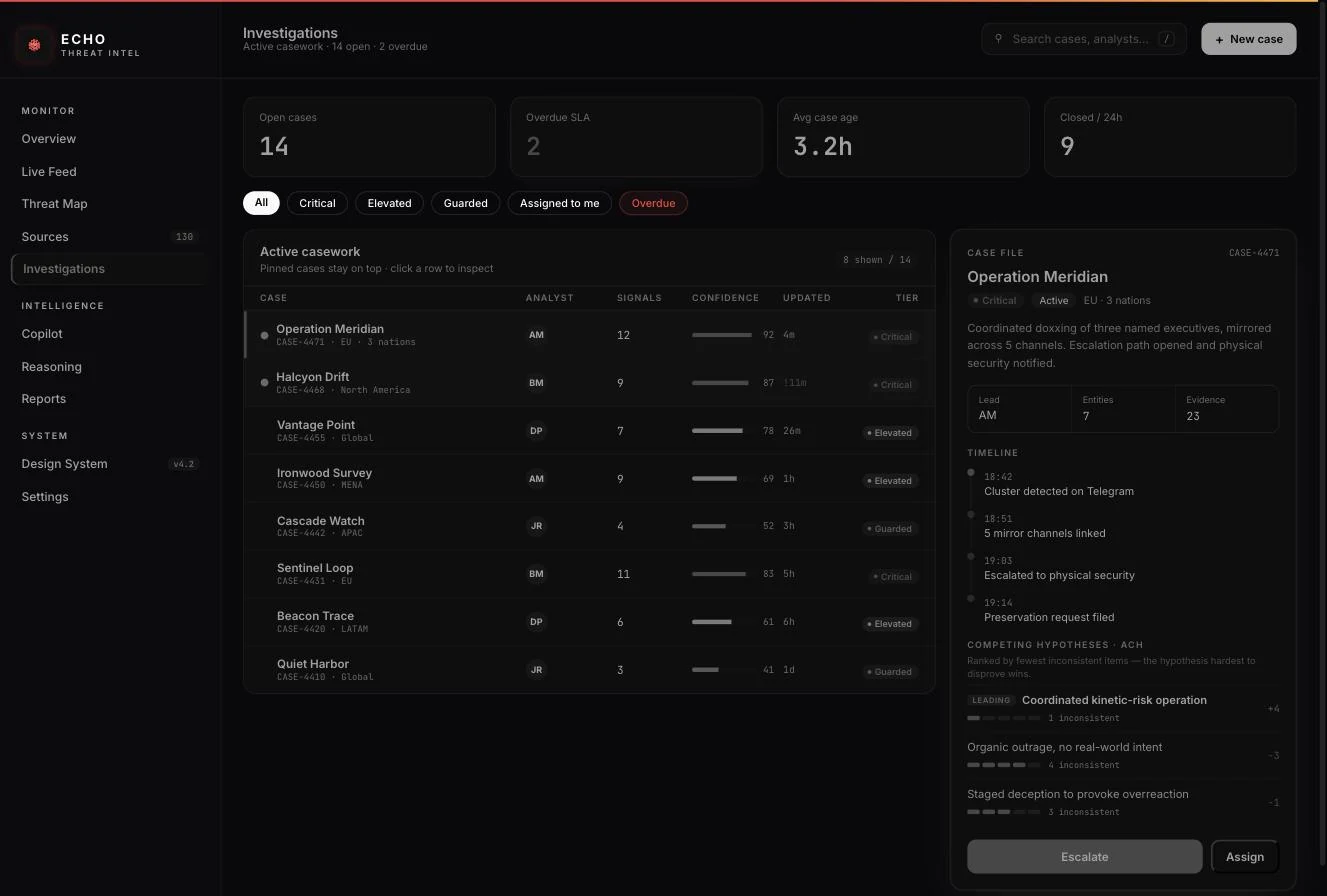
Task: Focus the Search cases input field
Action: click(1084, 39)
